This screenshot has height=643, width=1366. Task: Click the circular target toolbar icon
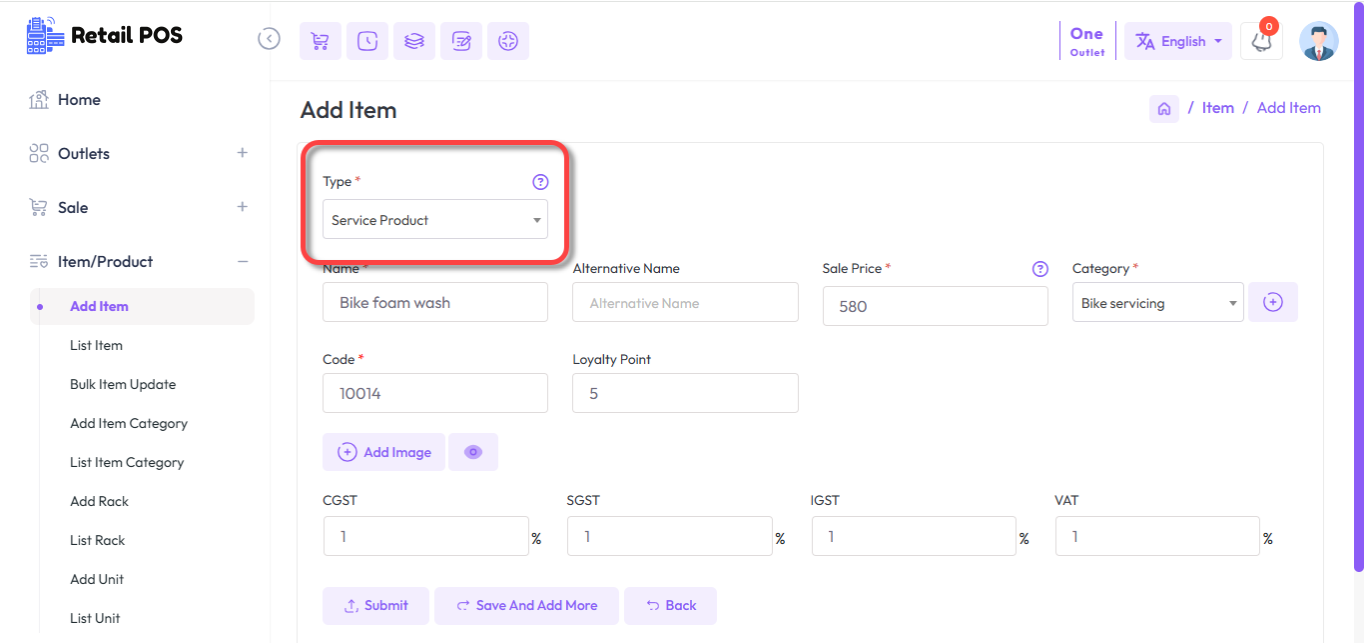508,41
